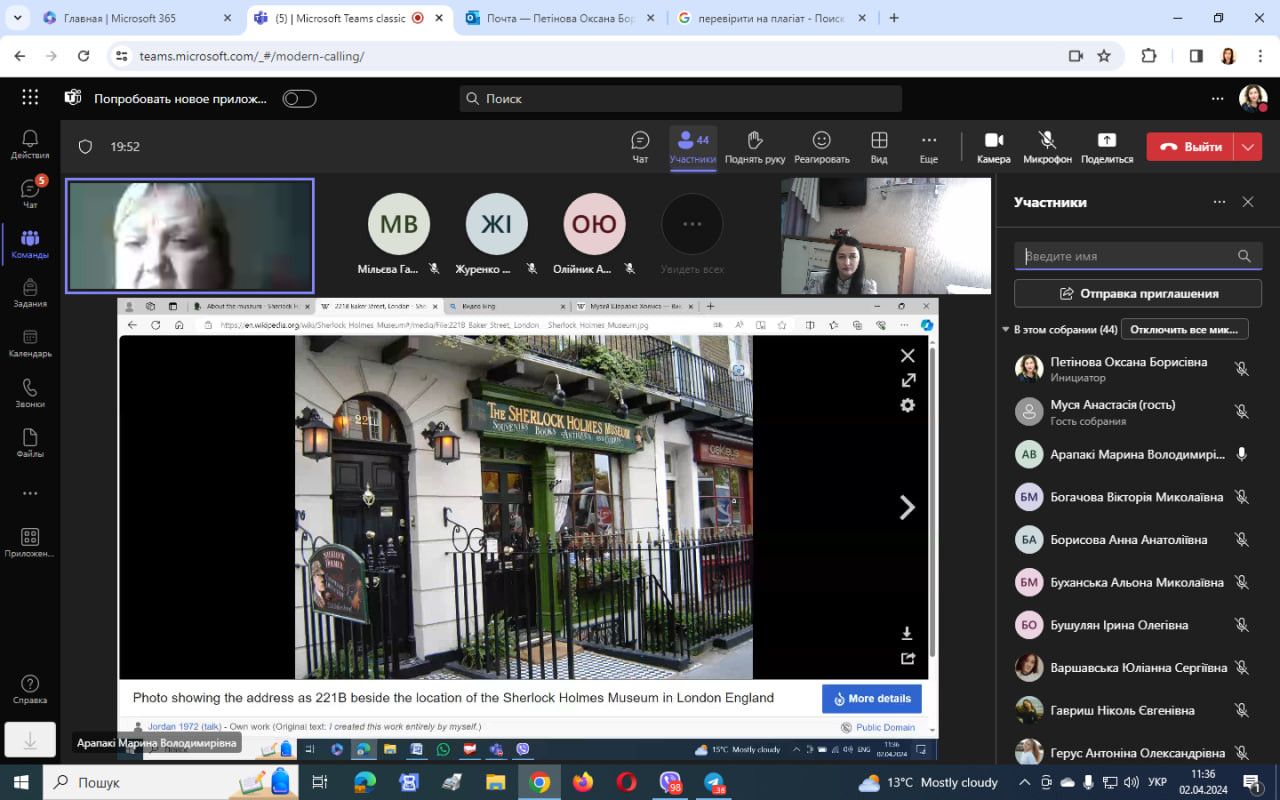
Task: Toggle the Camera on or off
Action: (993, 146)
